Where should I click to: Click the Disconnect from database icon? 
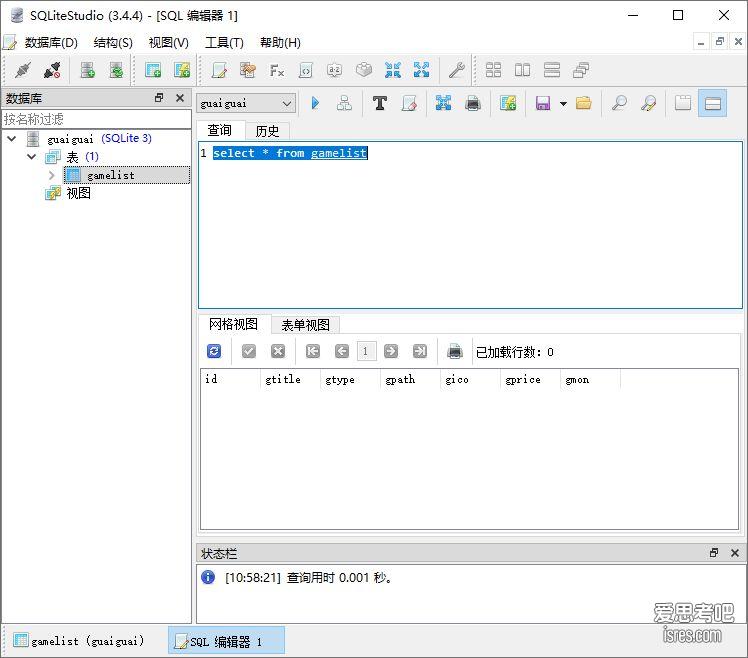click(x=52, y=70)
